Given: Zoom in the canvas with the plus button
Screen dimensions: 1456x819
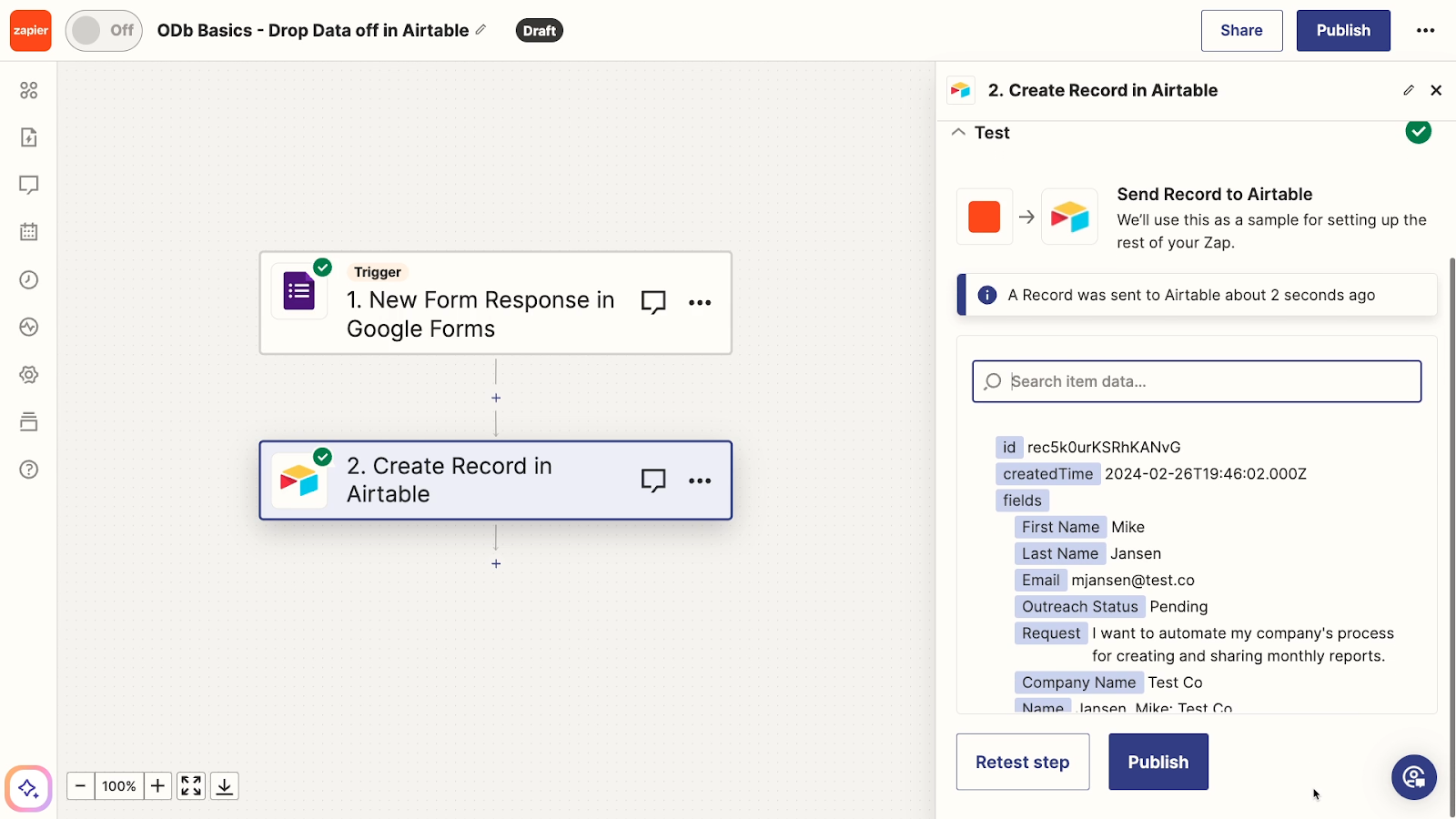Looking at the screenshot, I should [x=157, y=785].
